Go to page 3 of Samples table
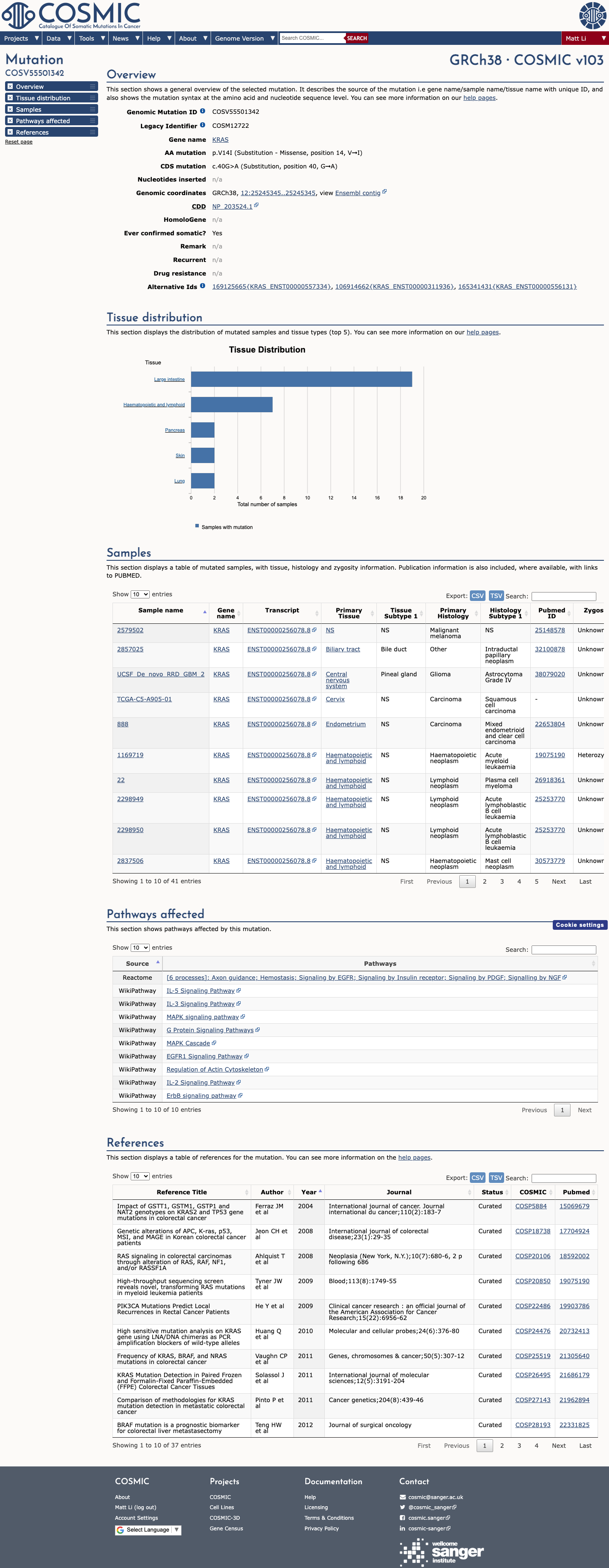Viewport: 609px width, 1568px height. (502, 882)
